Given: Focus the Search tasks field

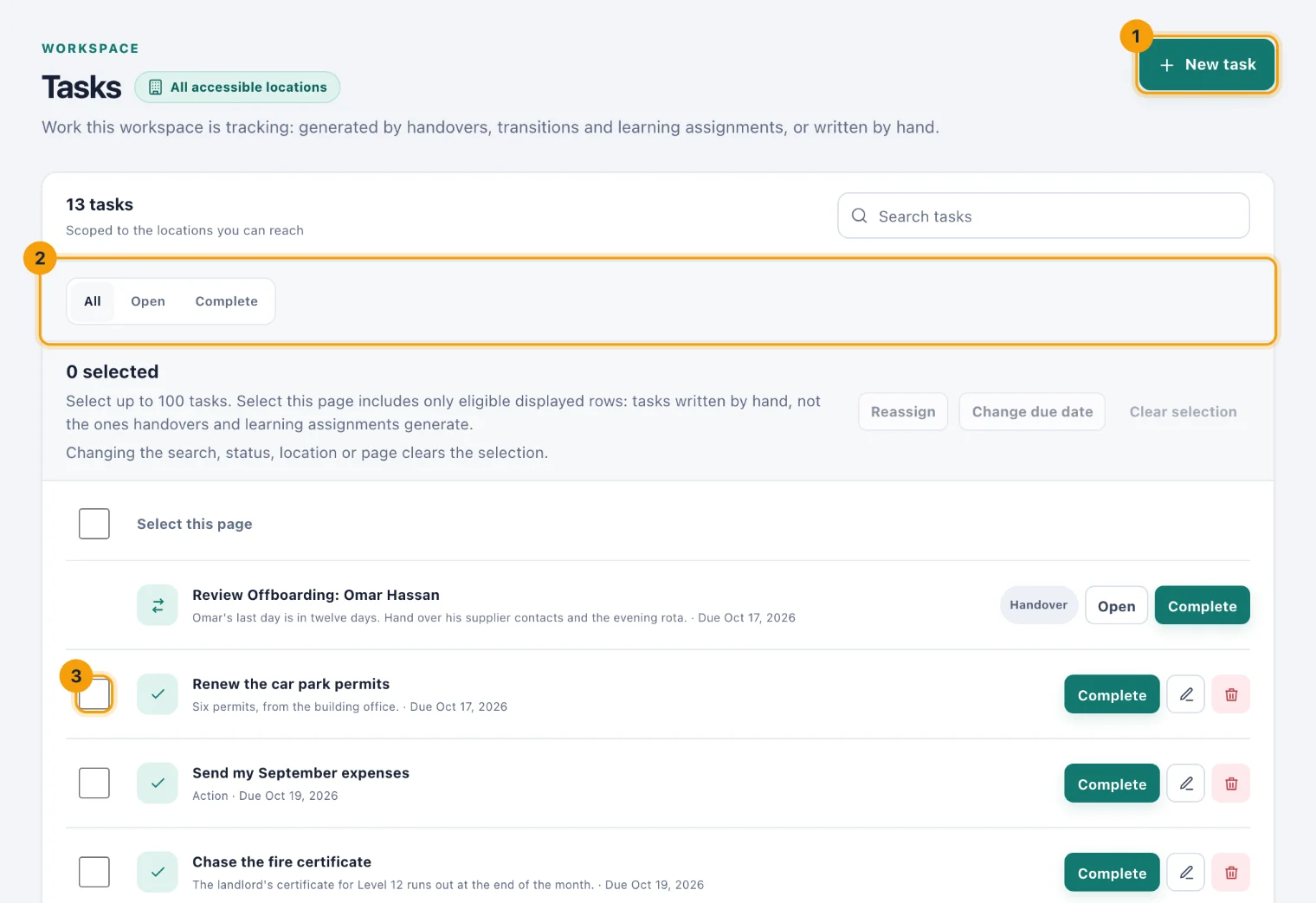Looking at the screenshot, I should coord(1043,216).
